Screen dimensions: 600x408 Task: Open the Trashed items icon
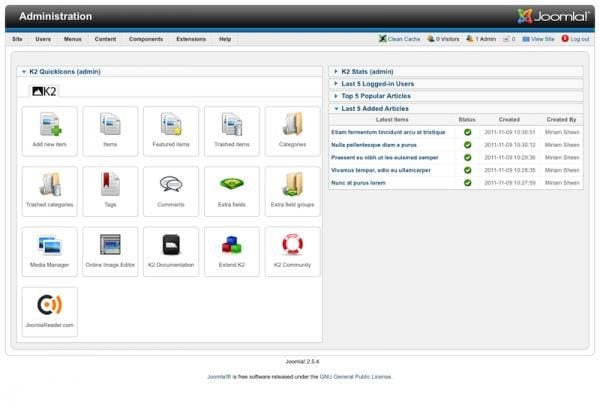point(231,130)
